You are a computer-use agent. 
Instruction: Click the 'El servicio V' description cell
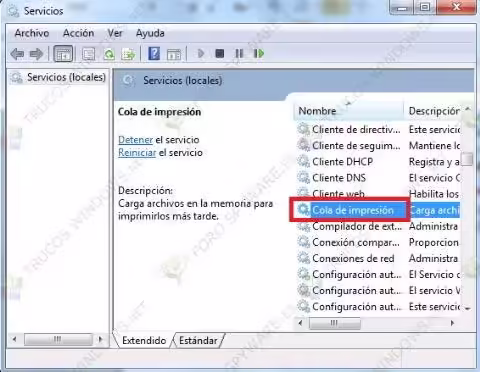[434, 291]
